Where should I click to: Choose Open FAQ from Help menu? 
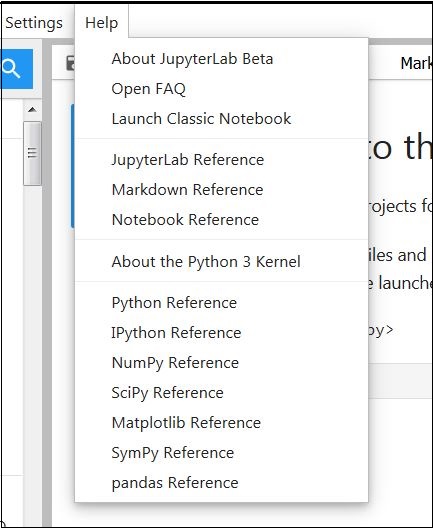221,89
